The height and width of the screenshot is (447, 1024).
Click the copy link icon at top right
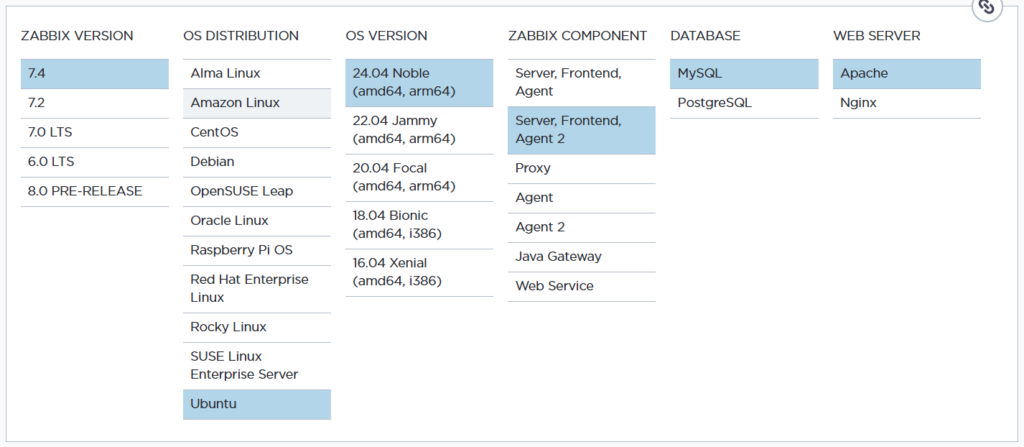pyautogui.click(x=986, y=7)
